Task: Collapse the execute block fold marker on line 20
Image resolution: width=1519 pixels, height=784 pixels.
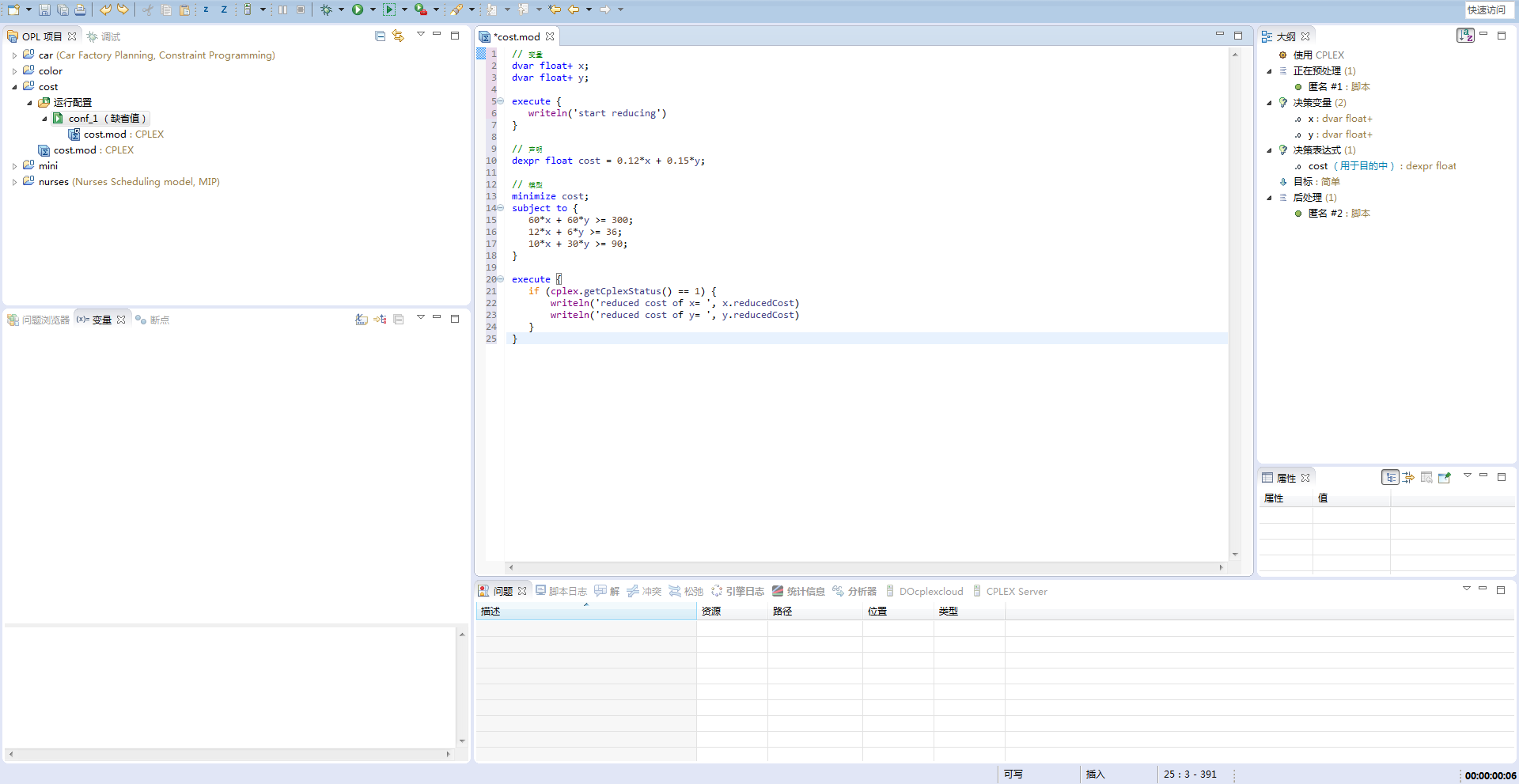Action: (x=500, y=279)
